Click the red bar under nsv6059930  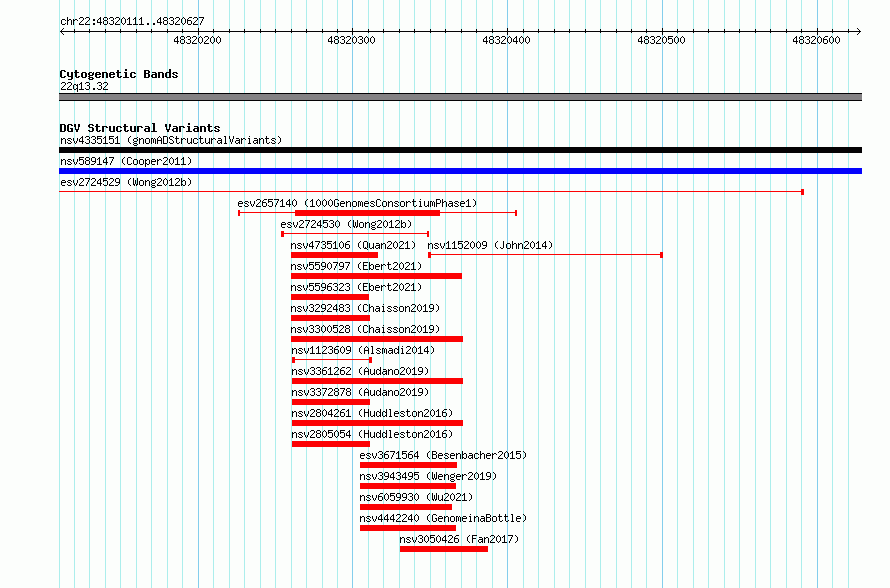tap(406, 507)
